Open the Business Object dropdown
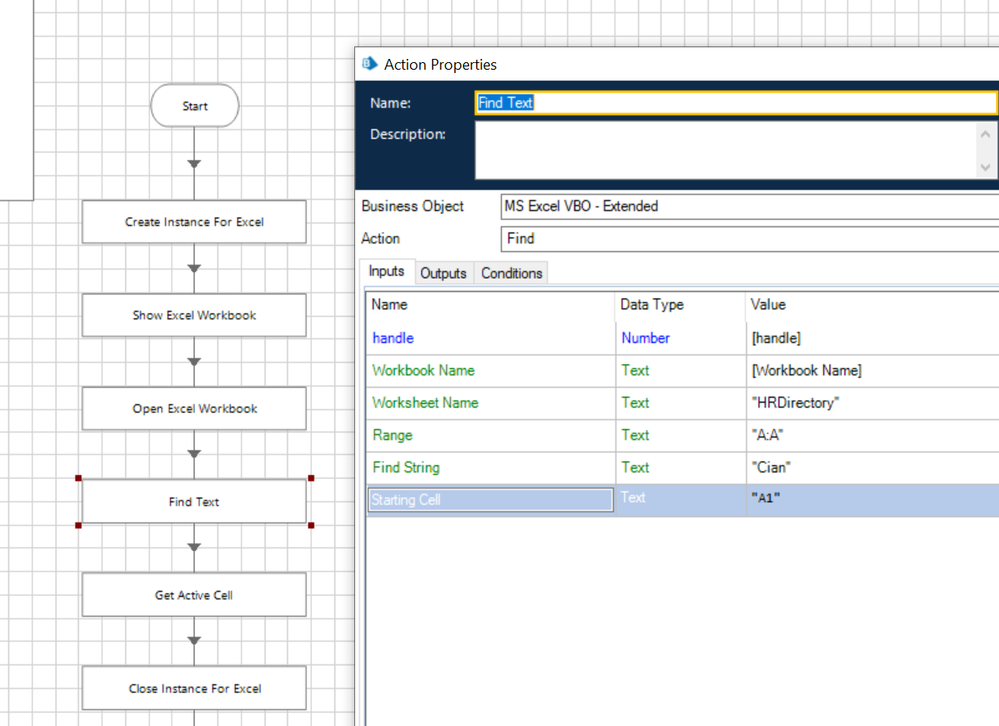 748,206
